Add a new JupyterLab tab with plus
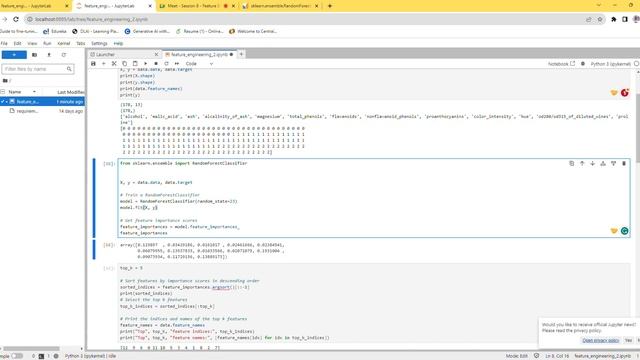The image size is (640, 360). (241, 54)
